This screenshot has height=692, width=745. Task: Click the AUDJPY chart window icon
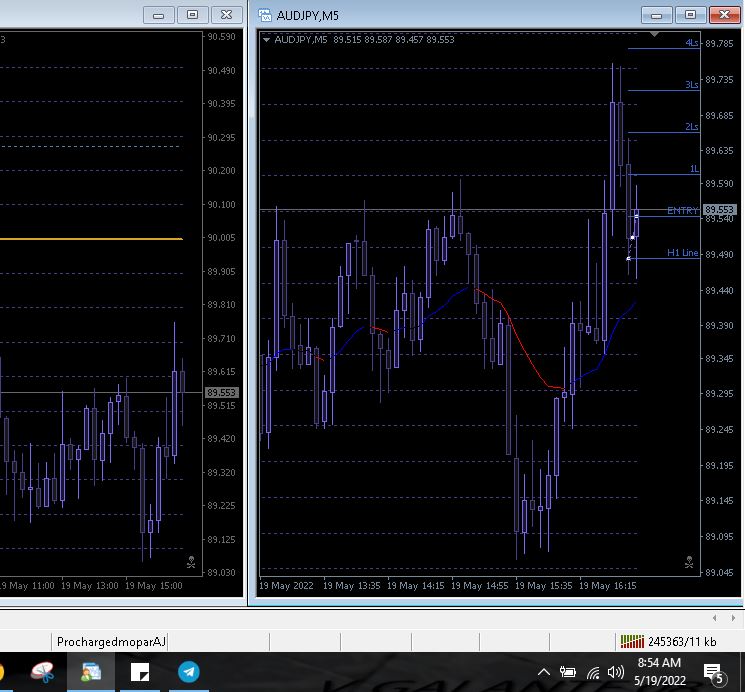pyautogui.click(x=264, y=15)
